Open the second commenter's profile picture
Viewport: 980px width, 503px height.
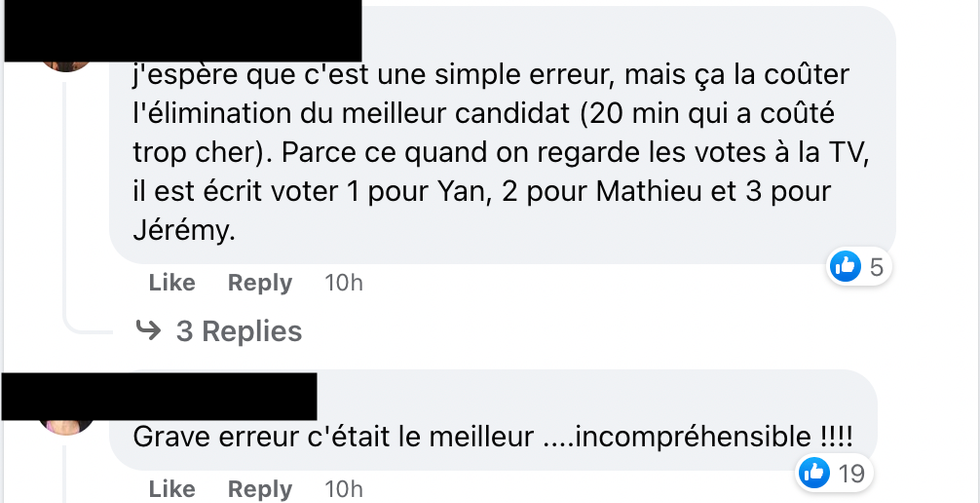click(x=68, y=424)
